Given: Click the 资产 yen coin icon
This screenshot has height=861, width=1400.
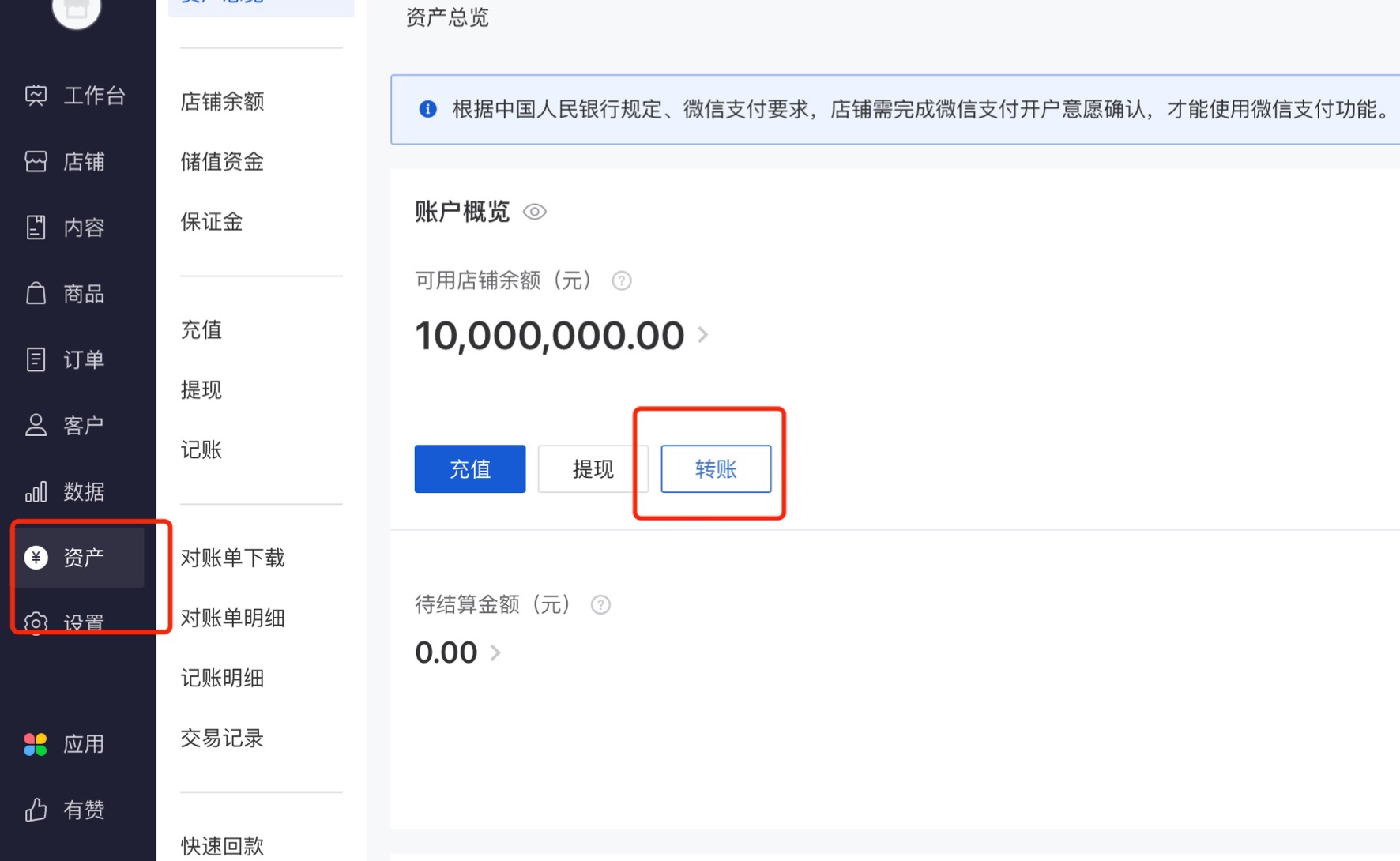Looking at the screenshot, I should point(36,558).
